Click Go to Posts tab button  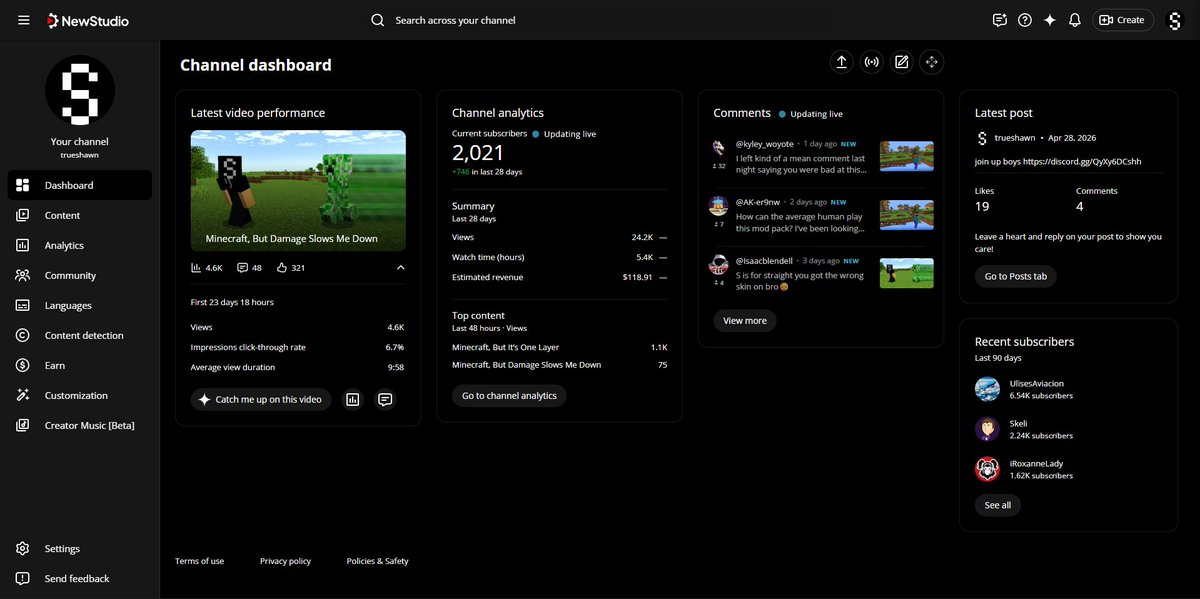tap(1016, 276)
